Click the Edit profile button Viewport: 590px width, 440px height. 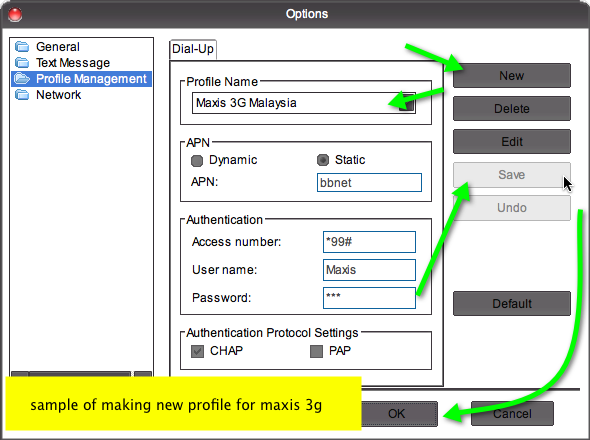pos(512,142)
